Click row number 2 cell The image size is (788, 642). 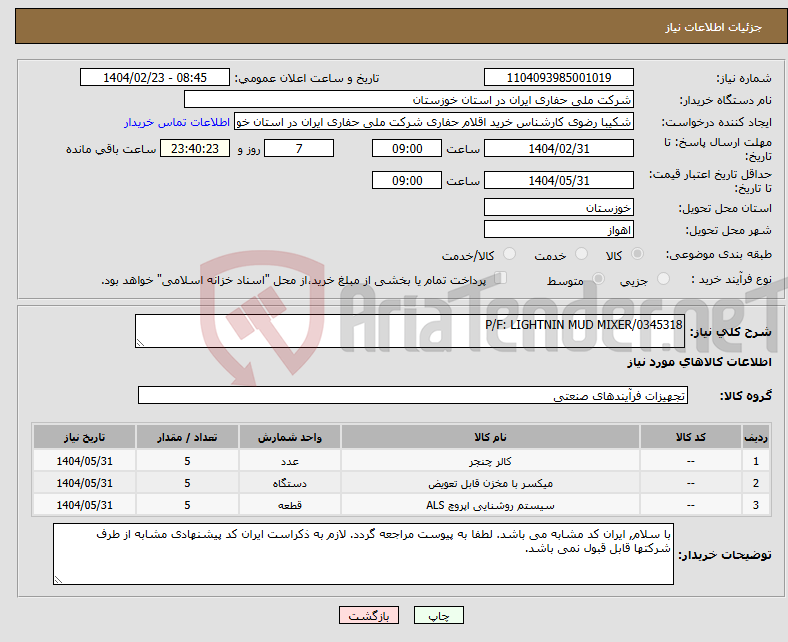click(756, 483)
